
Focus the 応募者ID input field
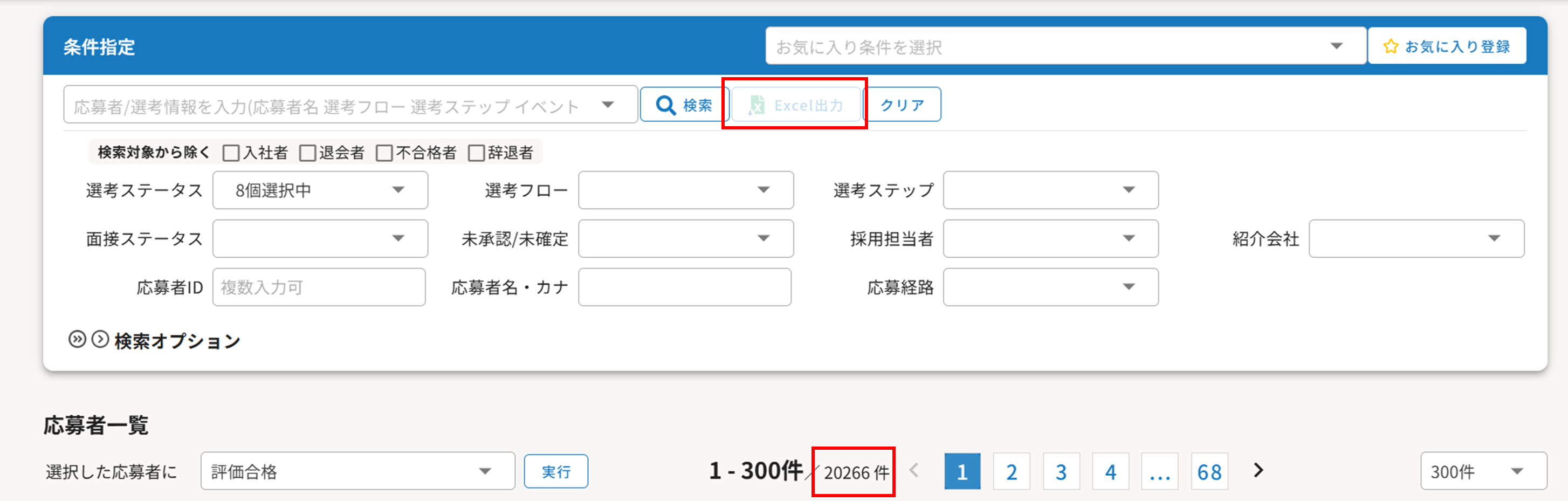(319, 287)
